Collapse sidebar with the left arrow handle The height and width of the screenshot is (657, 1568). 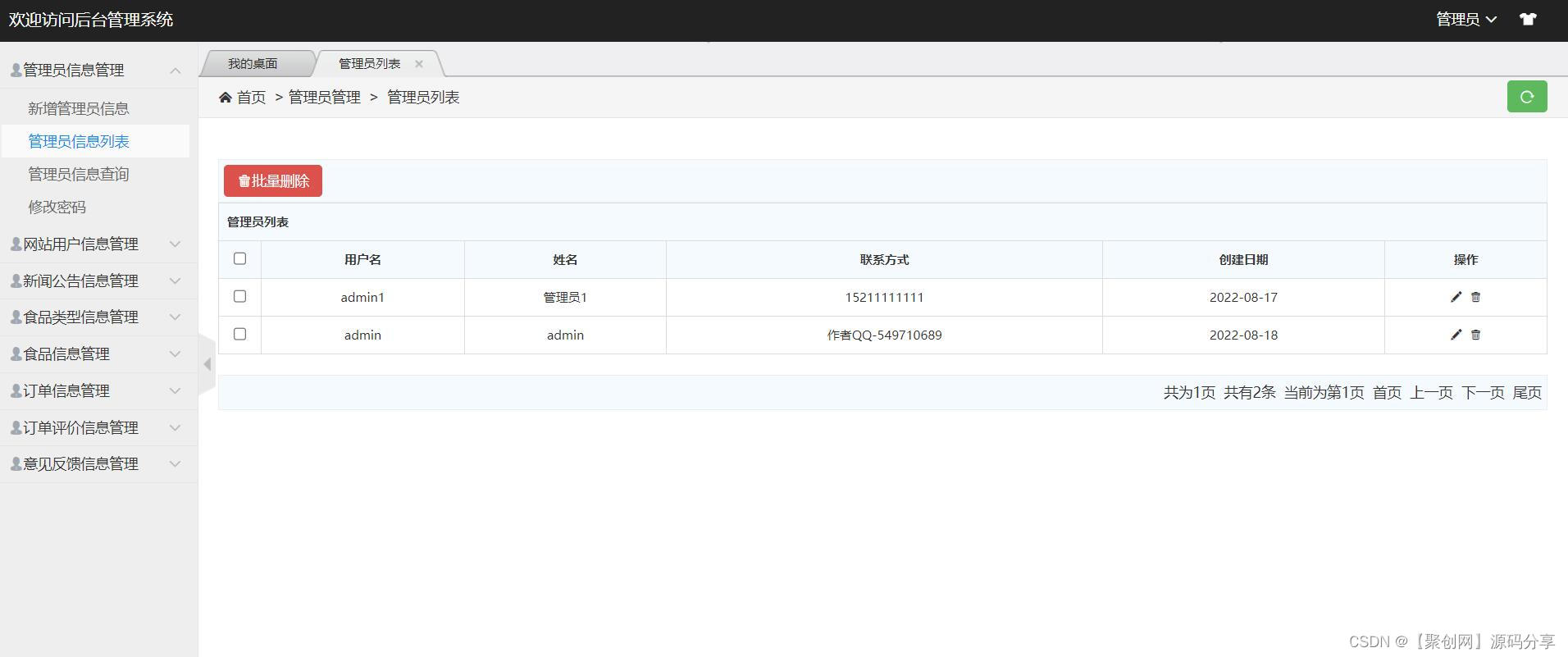[207, 364]
